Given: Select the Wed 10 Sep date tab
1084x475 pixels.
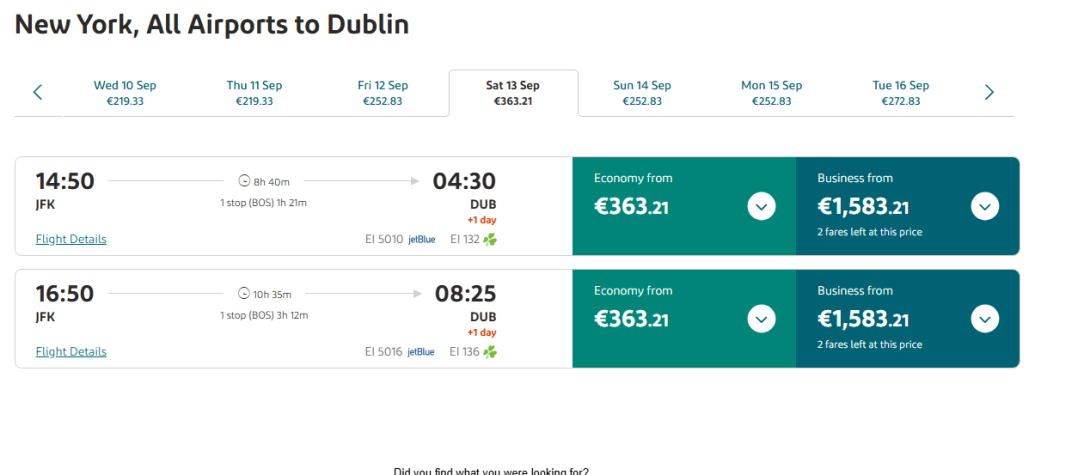Looking at the screenshot, I should pos(125,93).
